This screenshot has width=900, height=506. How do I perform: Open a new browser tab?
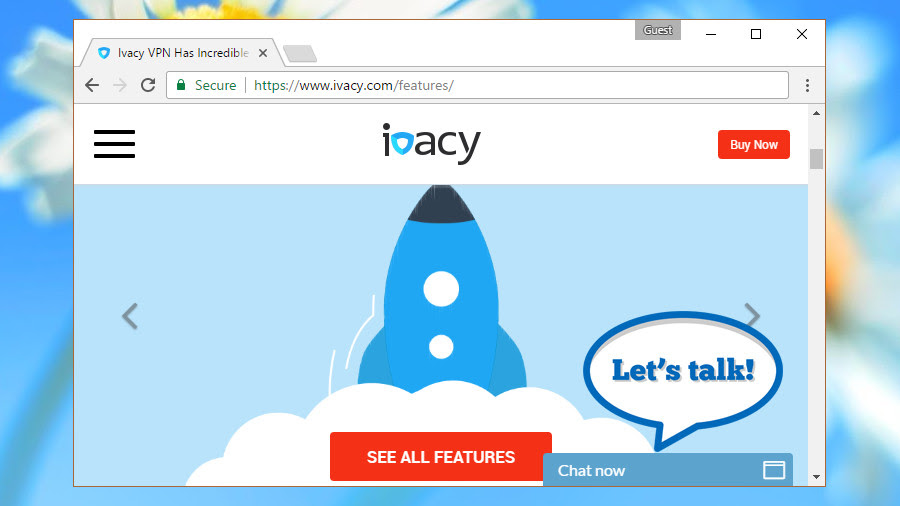(300, 53)
